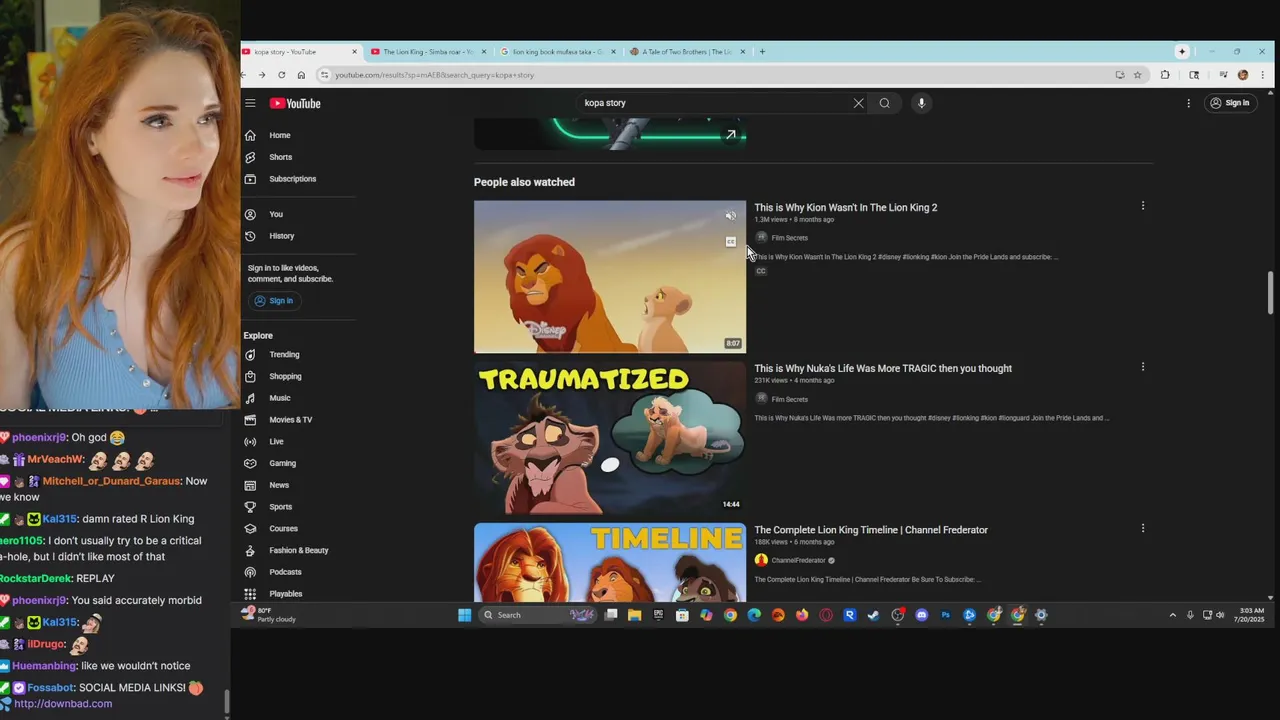
Task: Toggle captions on Kion video thumbnail
Action: pyautogui.click(x=731, y=242)
